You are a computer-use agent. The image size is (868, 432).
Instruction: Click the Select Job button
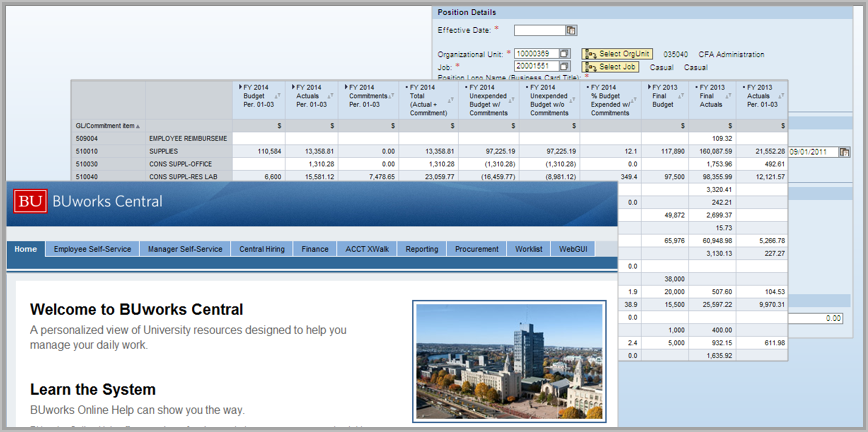click(610, 67)
